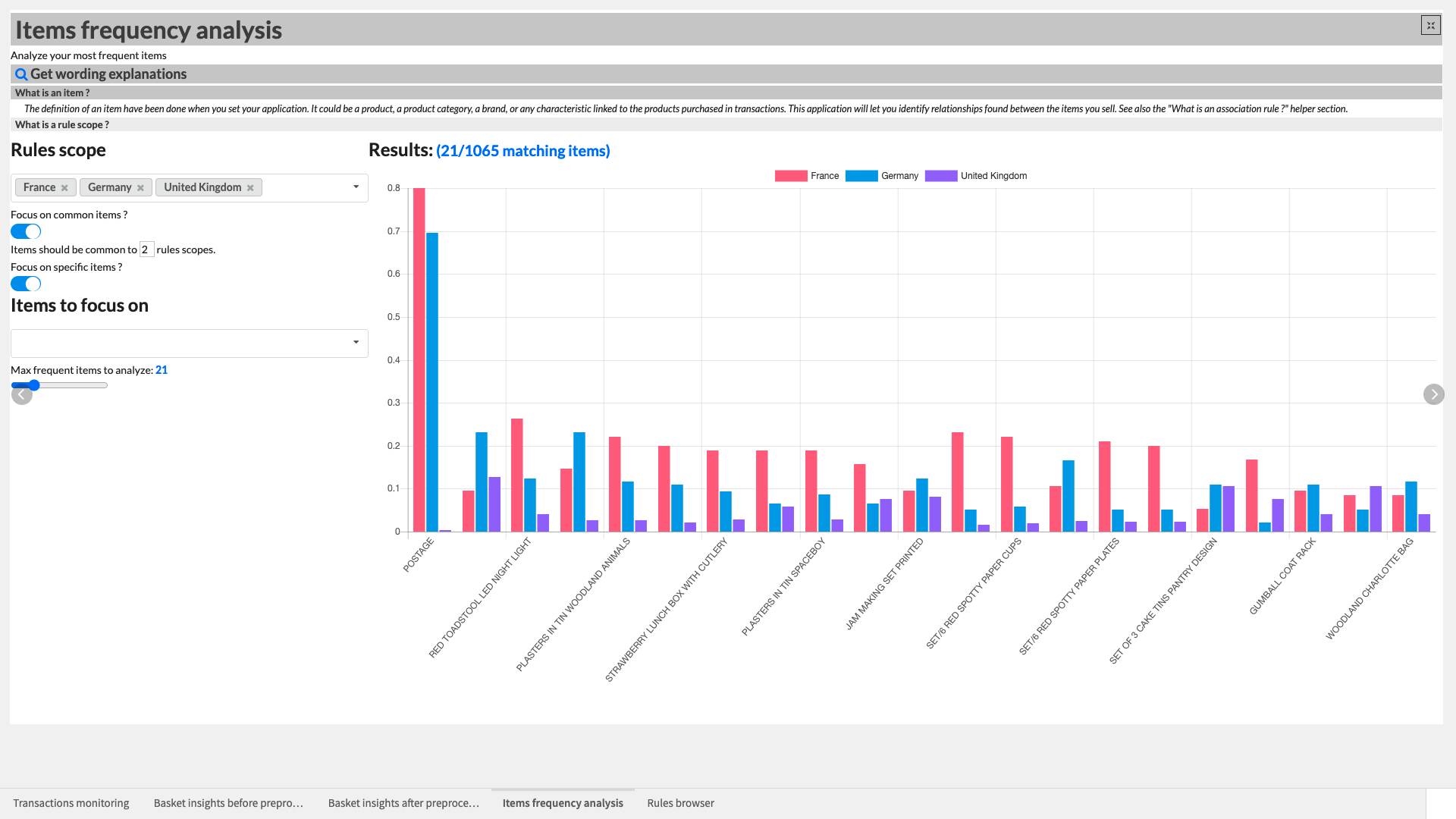The image size is (1456, 819).
Task: Remove the United Kingdom filter chip
Action: coord(250,187)
